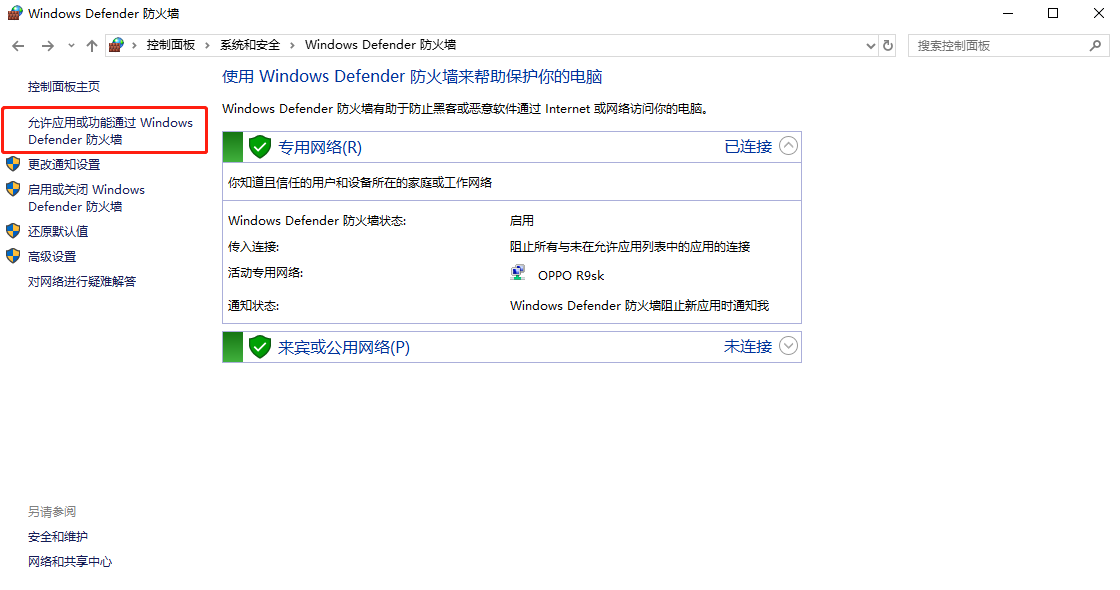The height and width of the screenshot is (590, 1120).
Task: Click the 来宾或公用网络(P) heading
Action: pyautogui.click(x=344, y=347)
